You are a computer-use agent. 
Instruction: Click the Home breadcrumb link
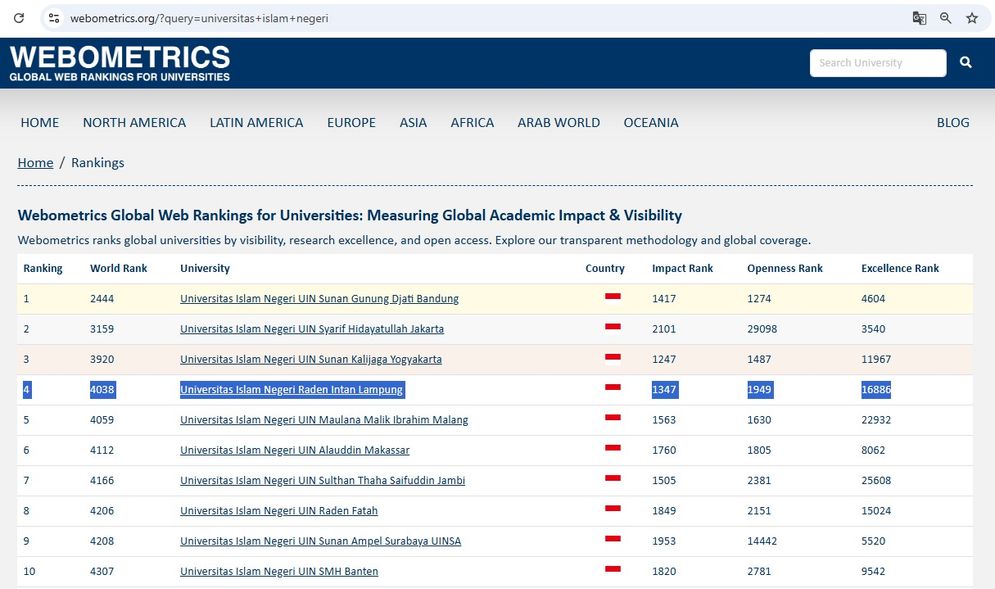click(35, 162)
